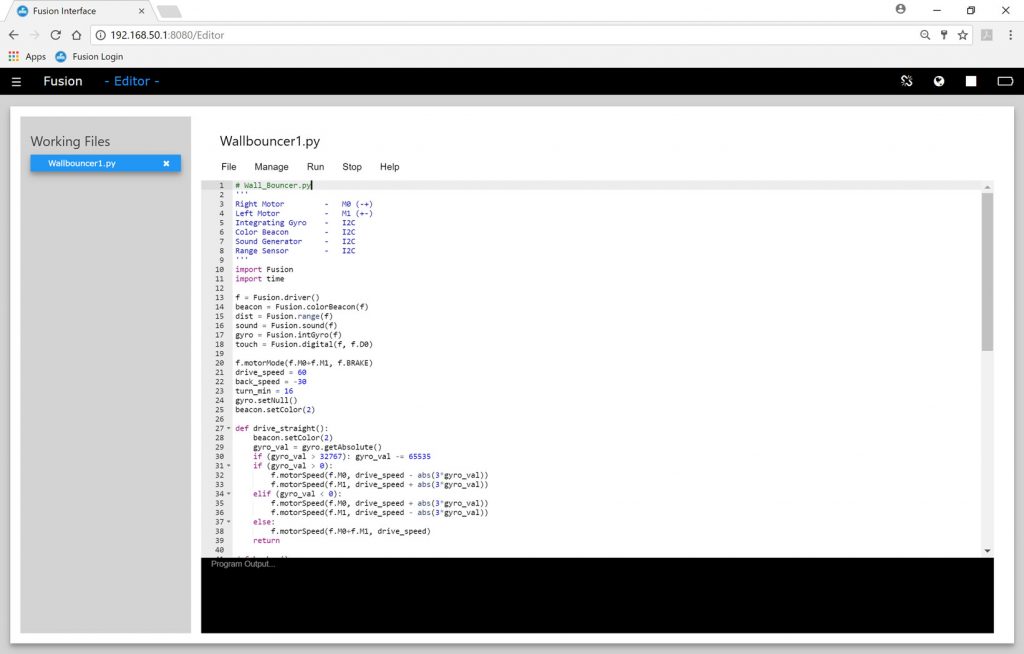The width and height of the screenshot is (1024, 654).
Task: Click the browser reload button
Action: coord(56,35)
